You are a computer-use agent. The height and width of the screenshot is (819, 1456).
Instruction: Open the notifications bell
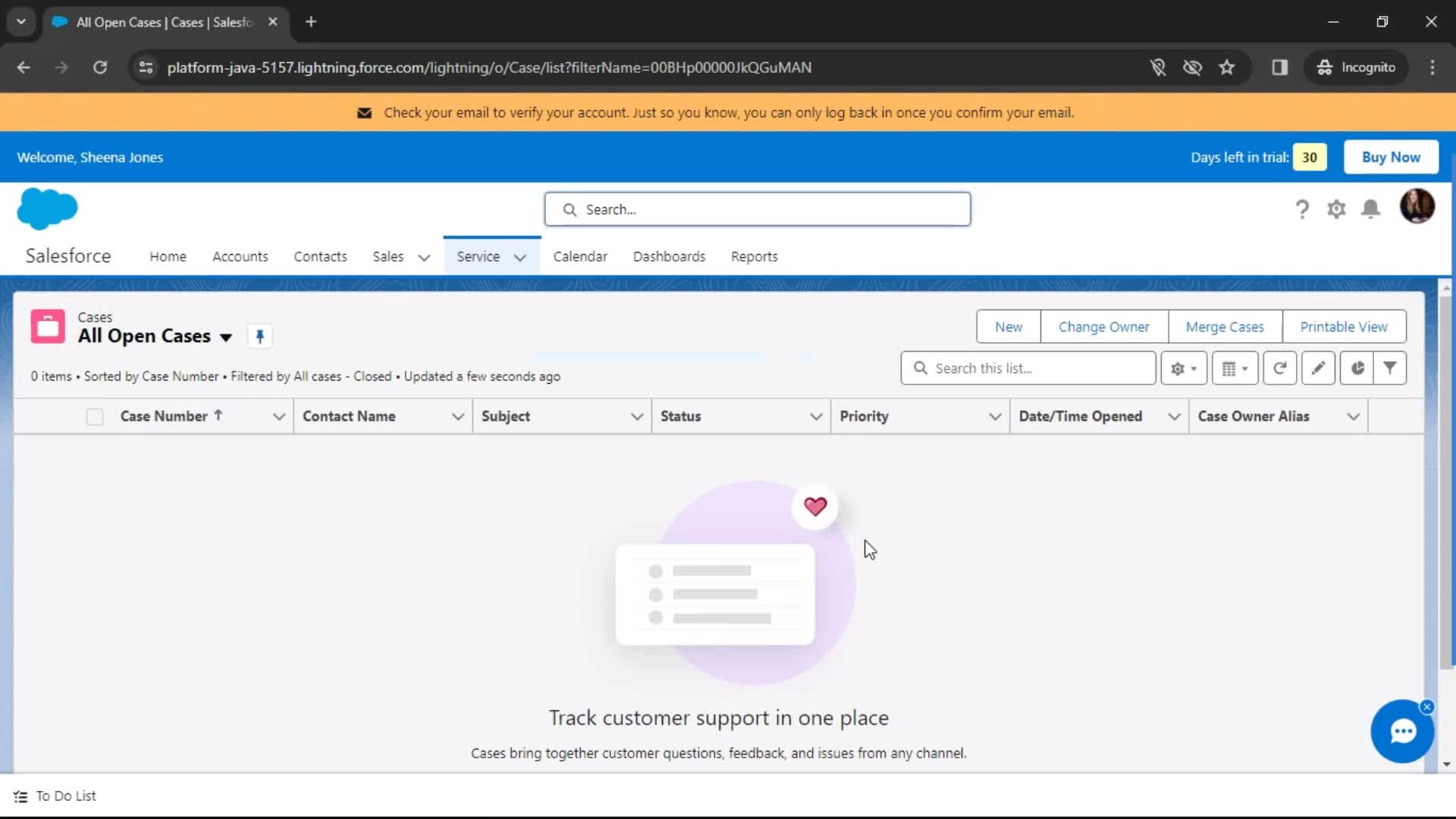(x=1370, y=209)
